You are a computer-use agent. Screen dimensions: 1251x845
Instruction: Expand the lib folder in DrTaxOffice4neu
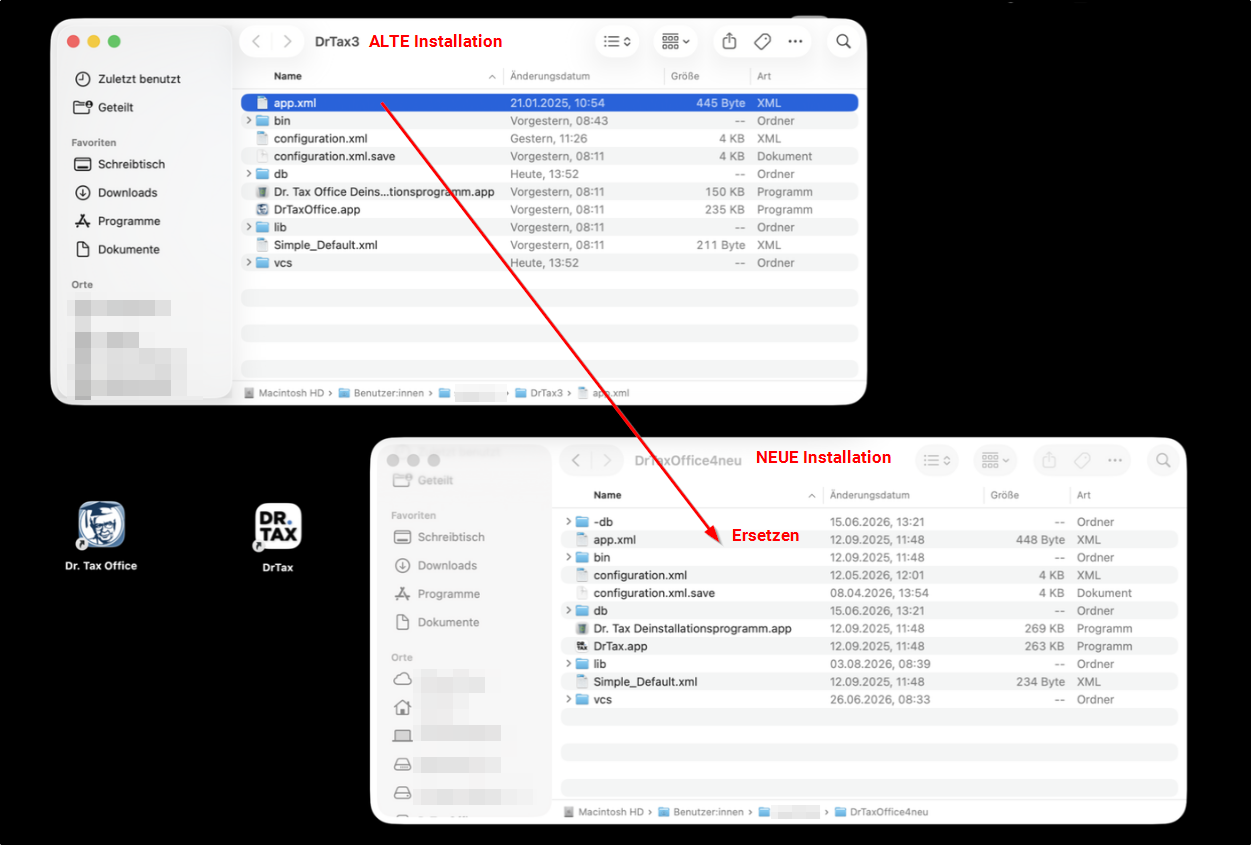(568, 664)
